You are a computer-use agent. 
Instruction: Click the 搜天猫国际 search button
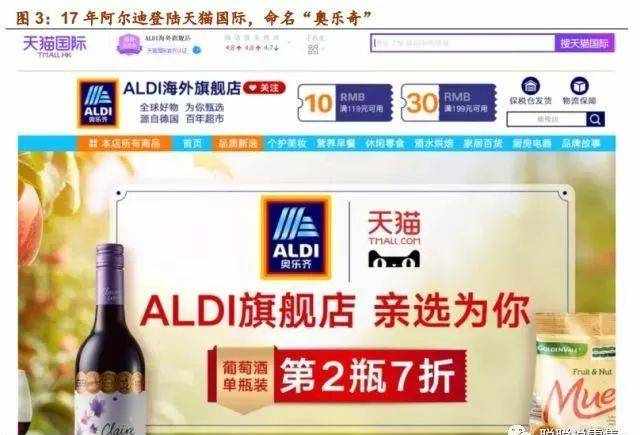click(x=584, y=43)
